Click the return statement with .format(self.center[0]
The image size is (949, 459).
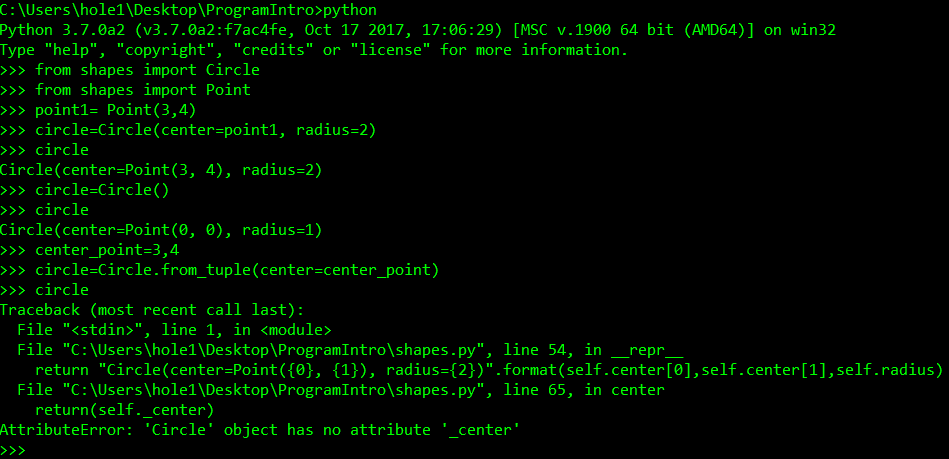(x=490, y=370)
